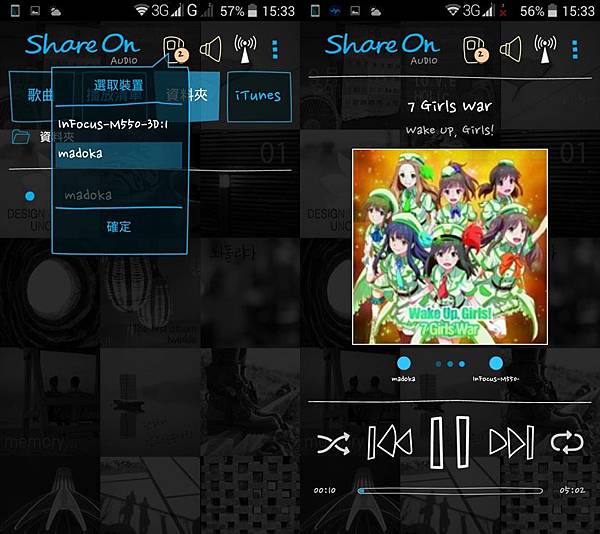The width and height of the screenshot is (600, 534).
Task: Tap the madoka device dot below artwork
Action: tap(404, 363)
